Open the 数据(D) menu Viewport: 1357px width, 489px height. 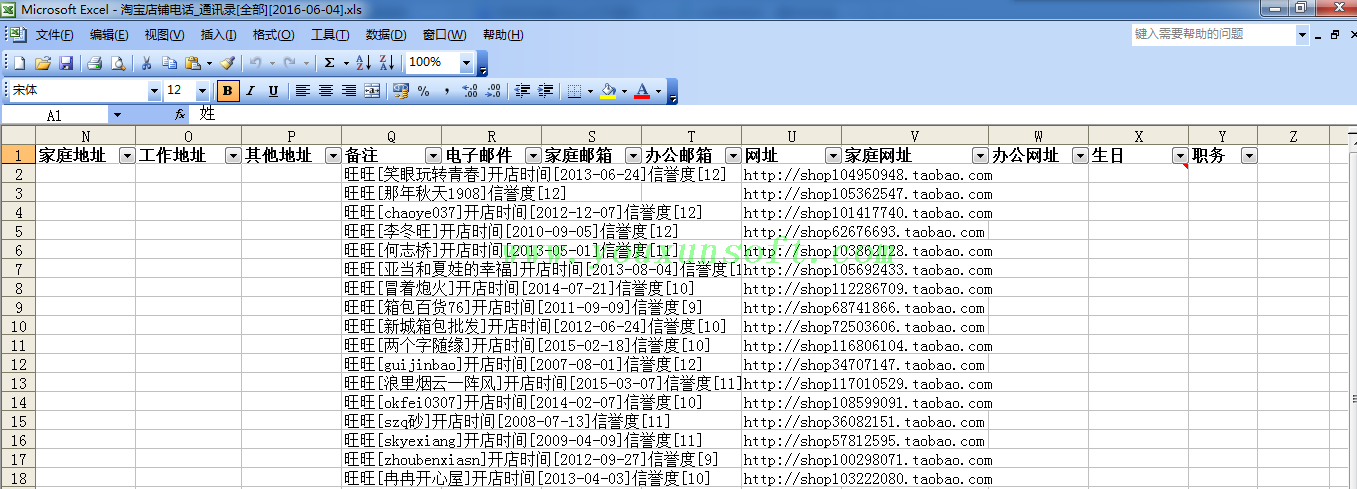pyautogui.click(x=385, y=35)
